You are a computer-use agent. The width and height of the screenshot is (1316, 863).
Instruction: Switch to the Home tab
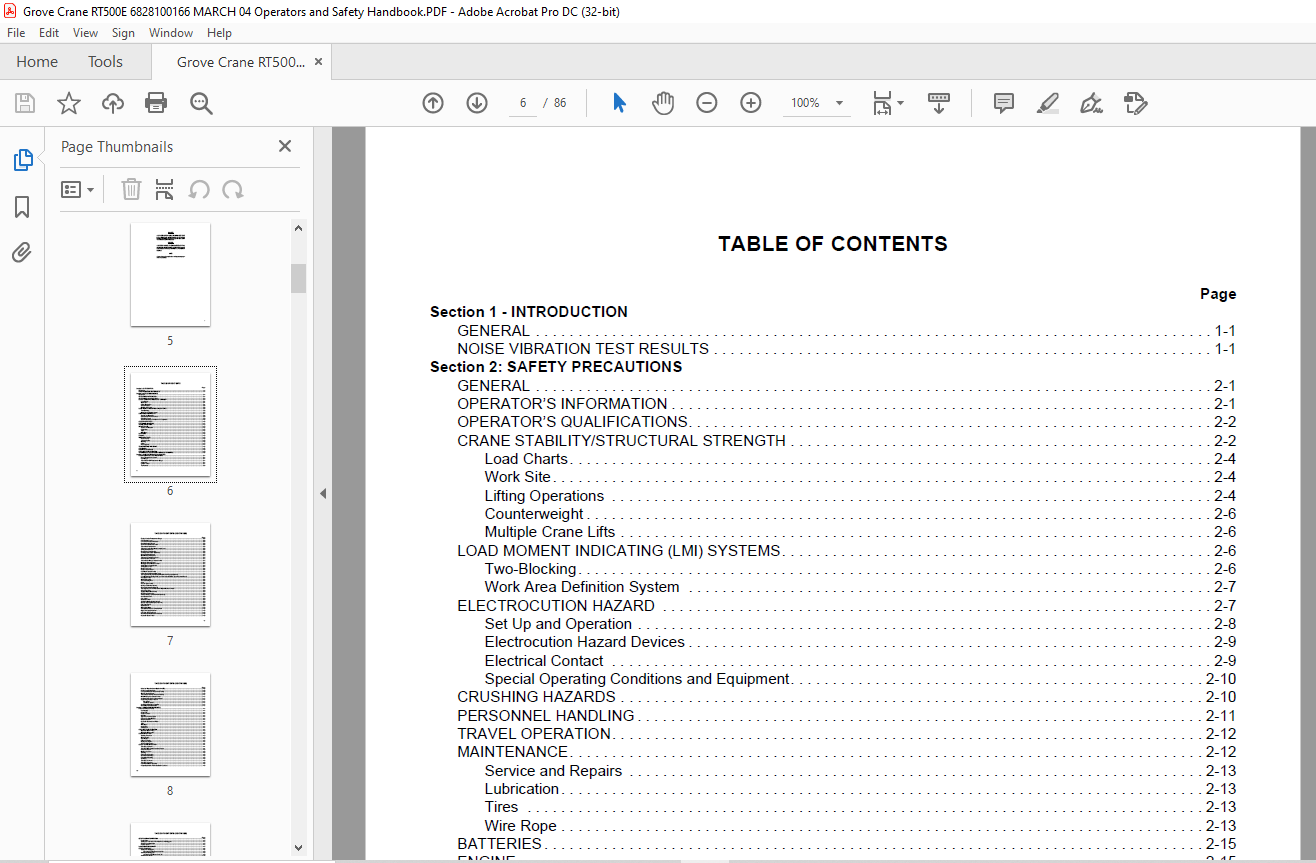pos(37,62)
